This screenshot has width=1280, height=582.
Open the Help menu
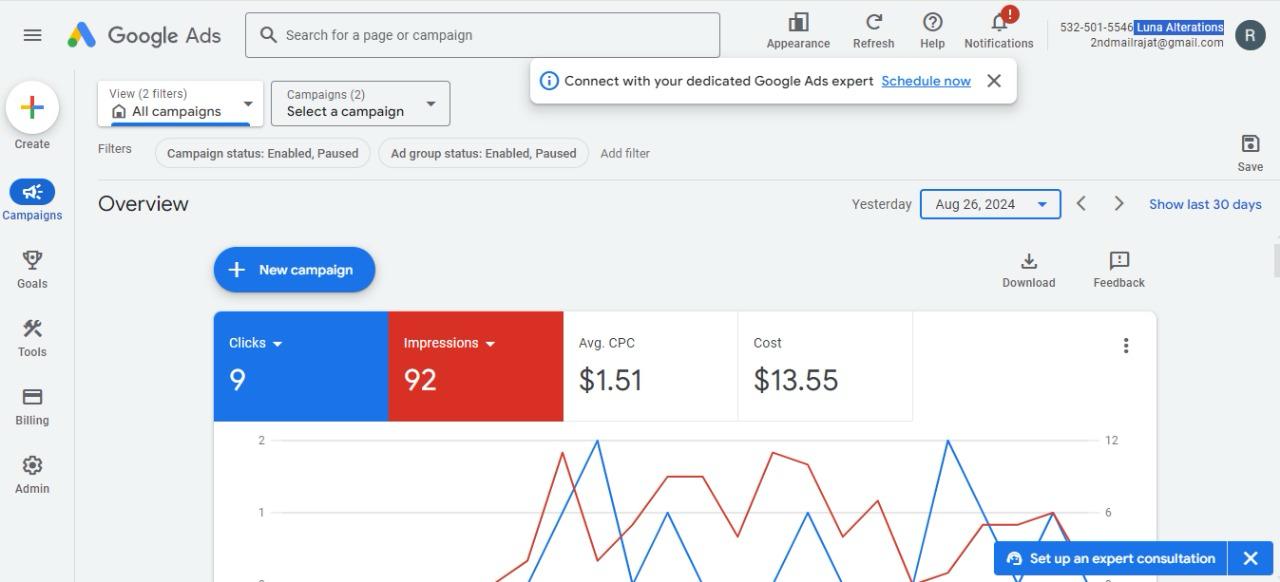coord(932,24)
